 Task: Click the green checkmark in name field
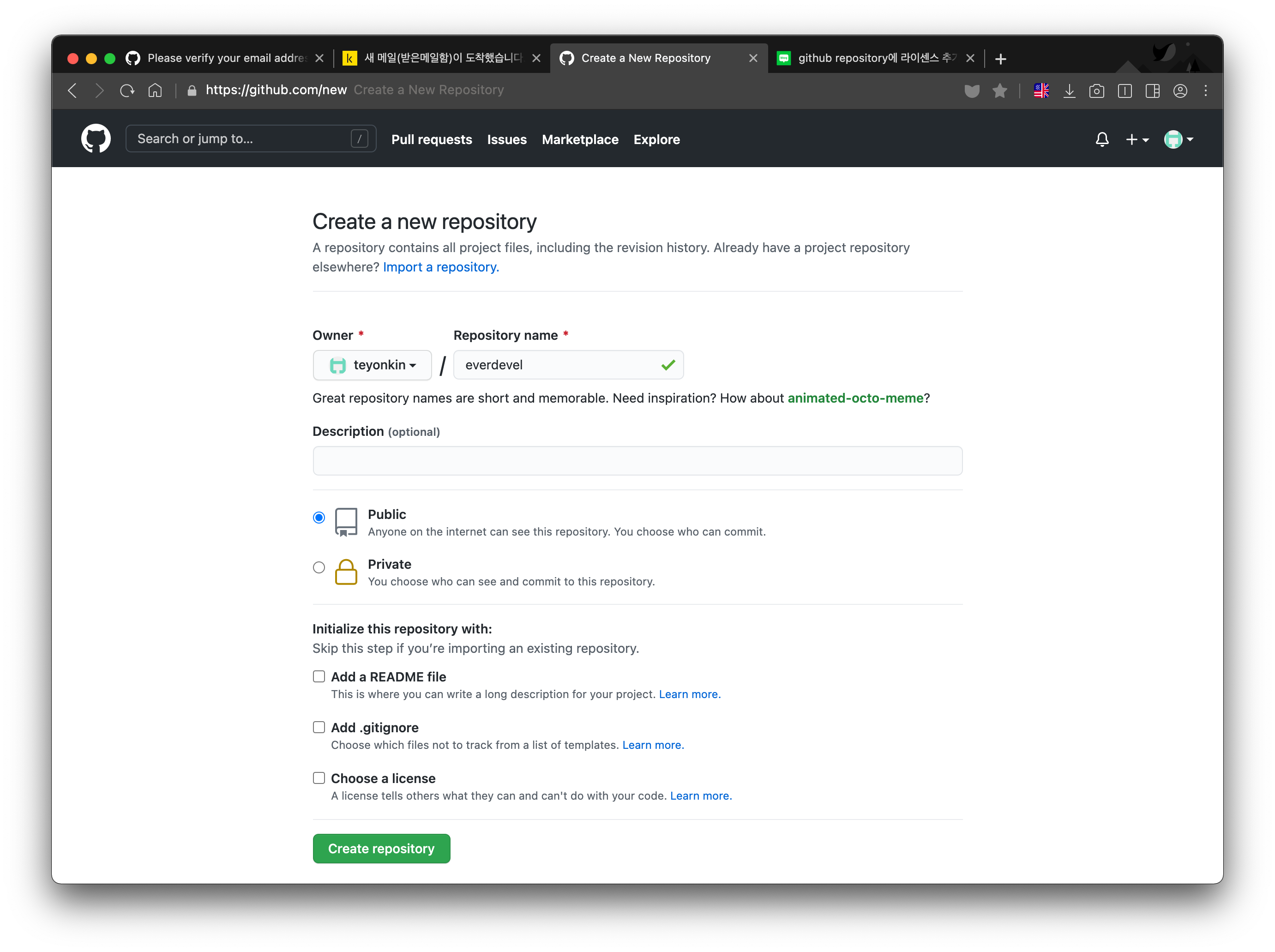[x=668, y=365]
